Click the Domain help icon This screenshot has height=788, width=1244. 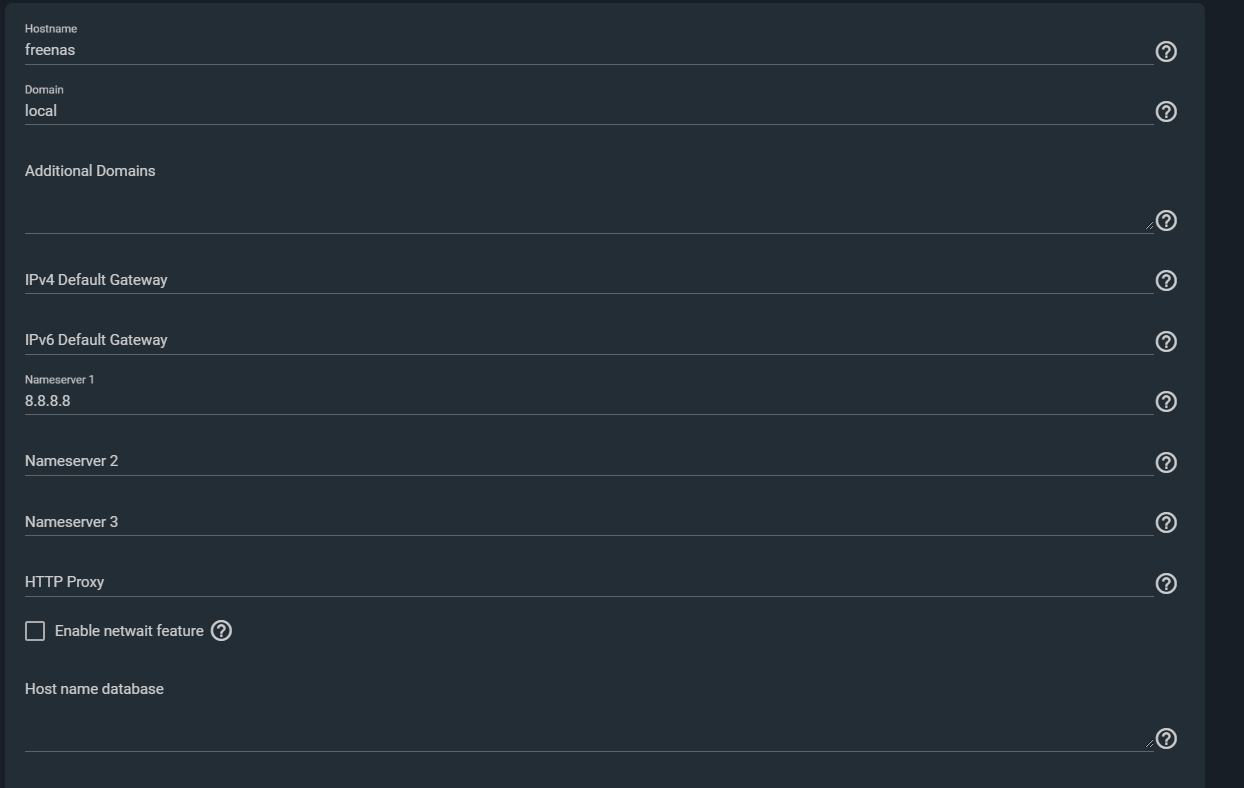tap(1166, 112)
